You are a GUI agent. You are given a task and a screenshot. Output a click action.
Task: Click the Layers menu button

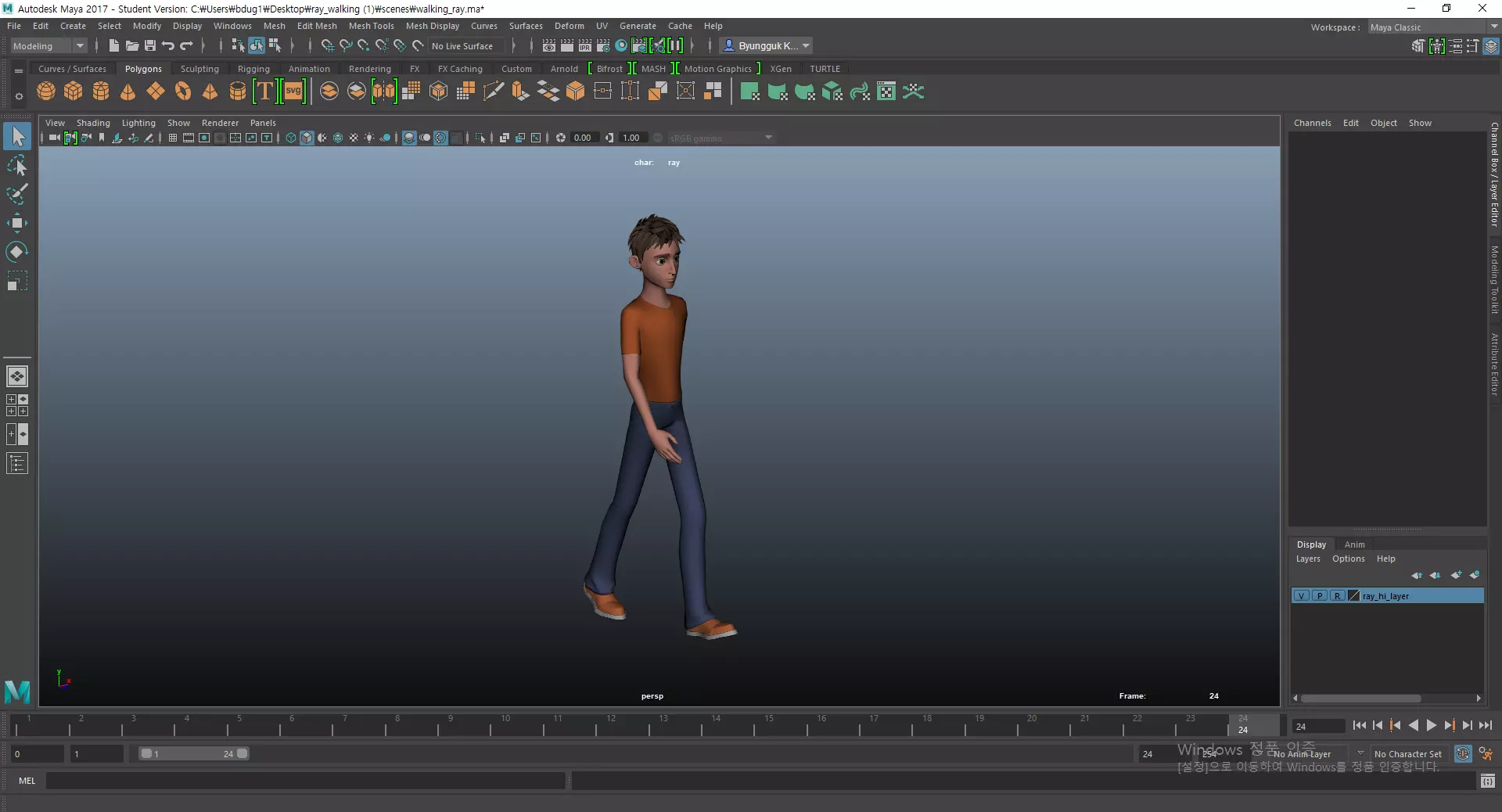click(x=1308, y=559)
